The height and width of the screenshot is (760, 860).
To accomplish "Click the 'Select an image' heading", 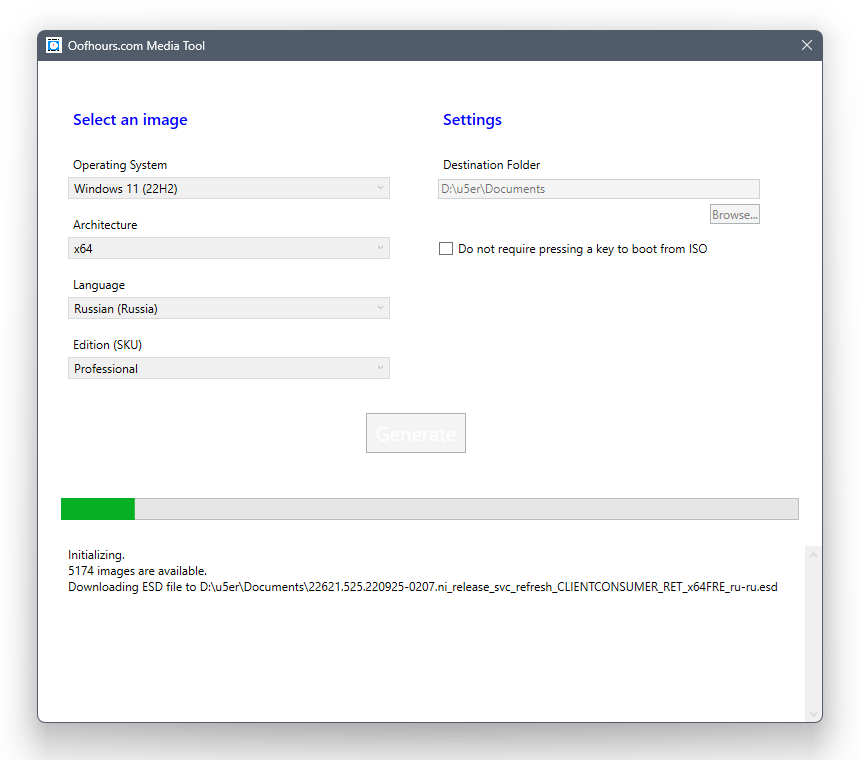I will [130, 120].
